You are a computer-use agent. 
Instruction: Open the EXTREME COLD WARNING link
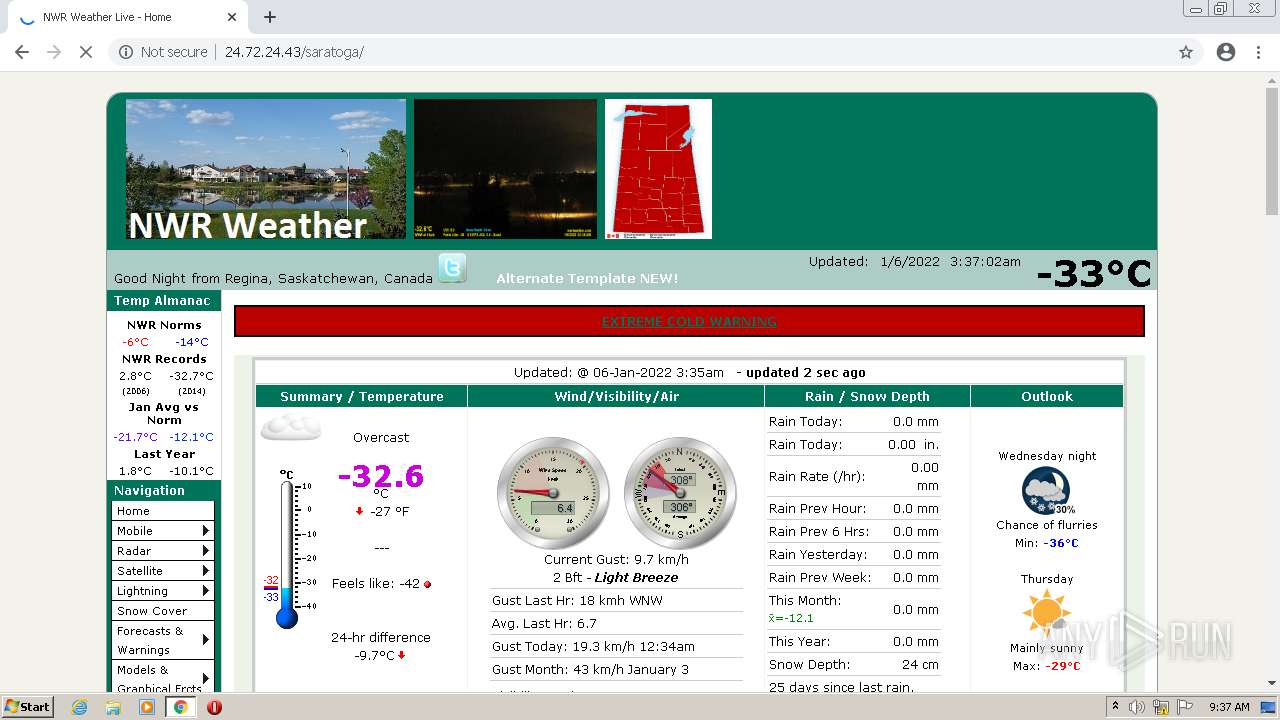(x=689, y=321)
